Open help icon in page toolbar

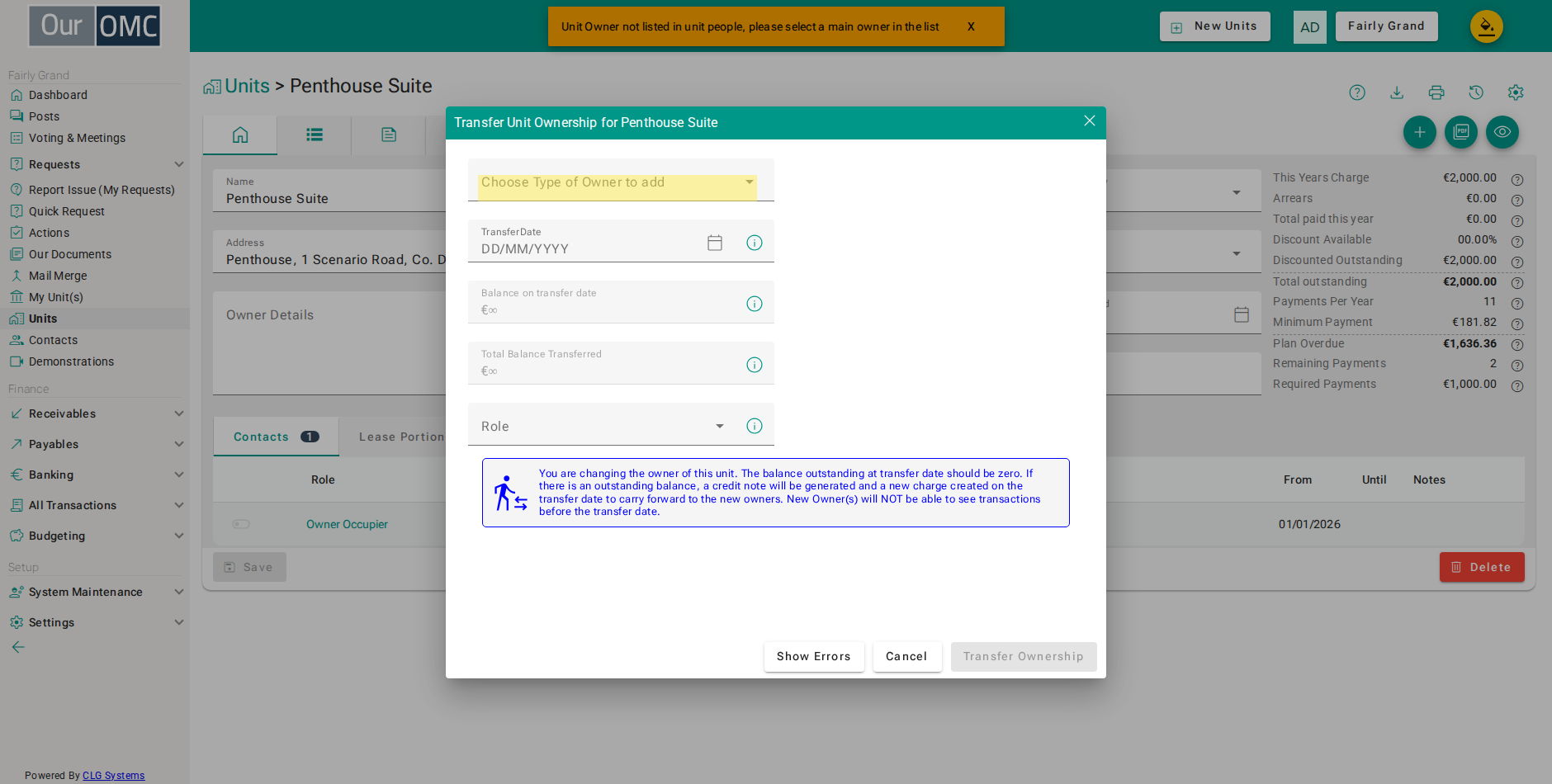pos(1357,92)
